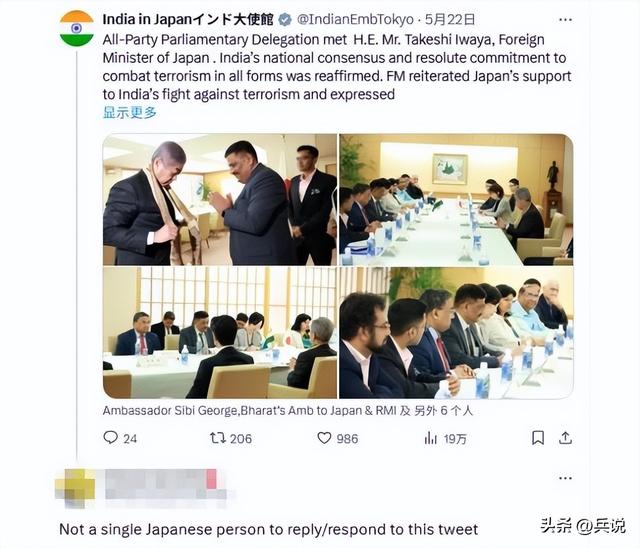The image size is (640, 548).
Task: Open bottom-left meeting room photo
Action: click(x=220, y=333)
